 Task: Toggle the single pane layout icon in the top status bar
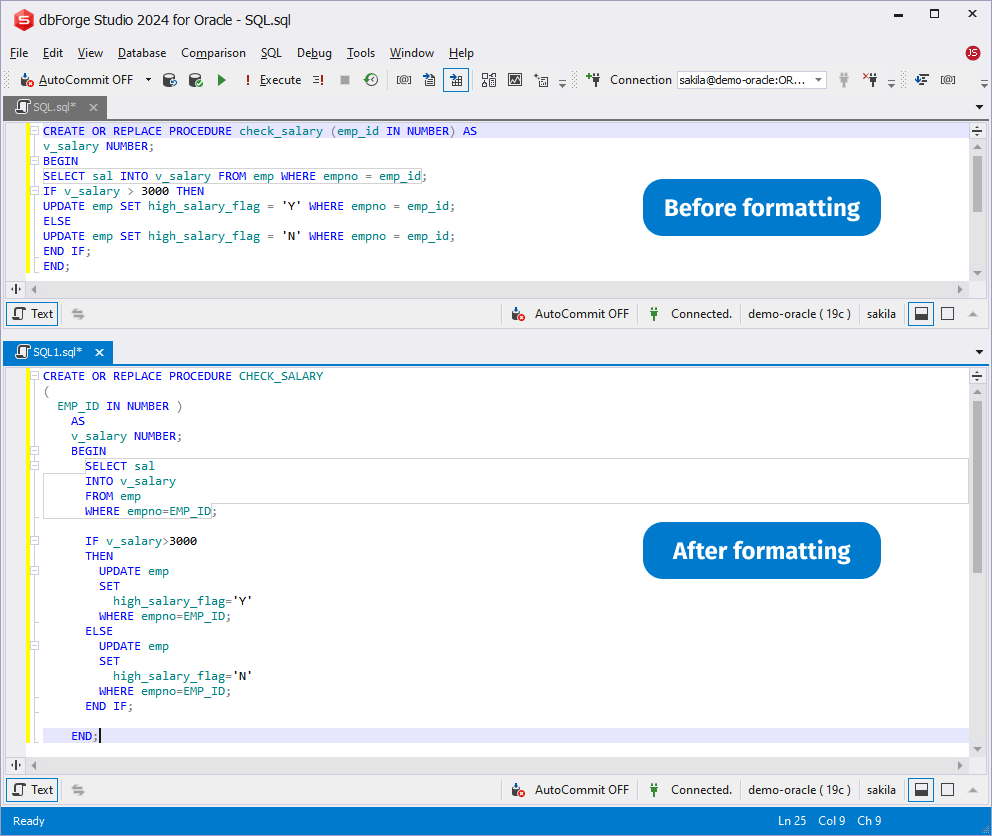(948, 314)
